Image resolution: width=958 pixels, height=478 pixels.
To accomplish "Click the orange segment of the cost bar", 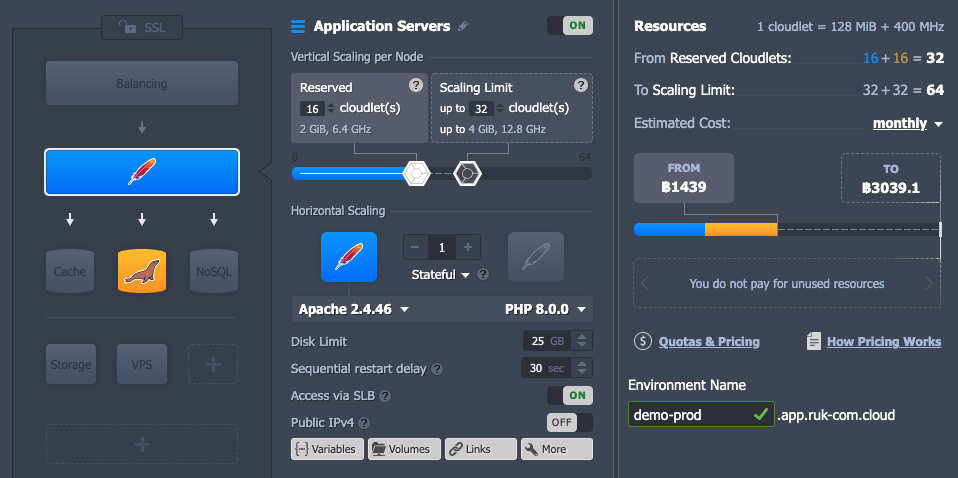I will click(x=741, y=230).
